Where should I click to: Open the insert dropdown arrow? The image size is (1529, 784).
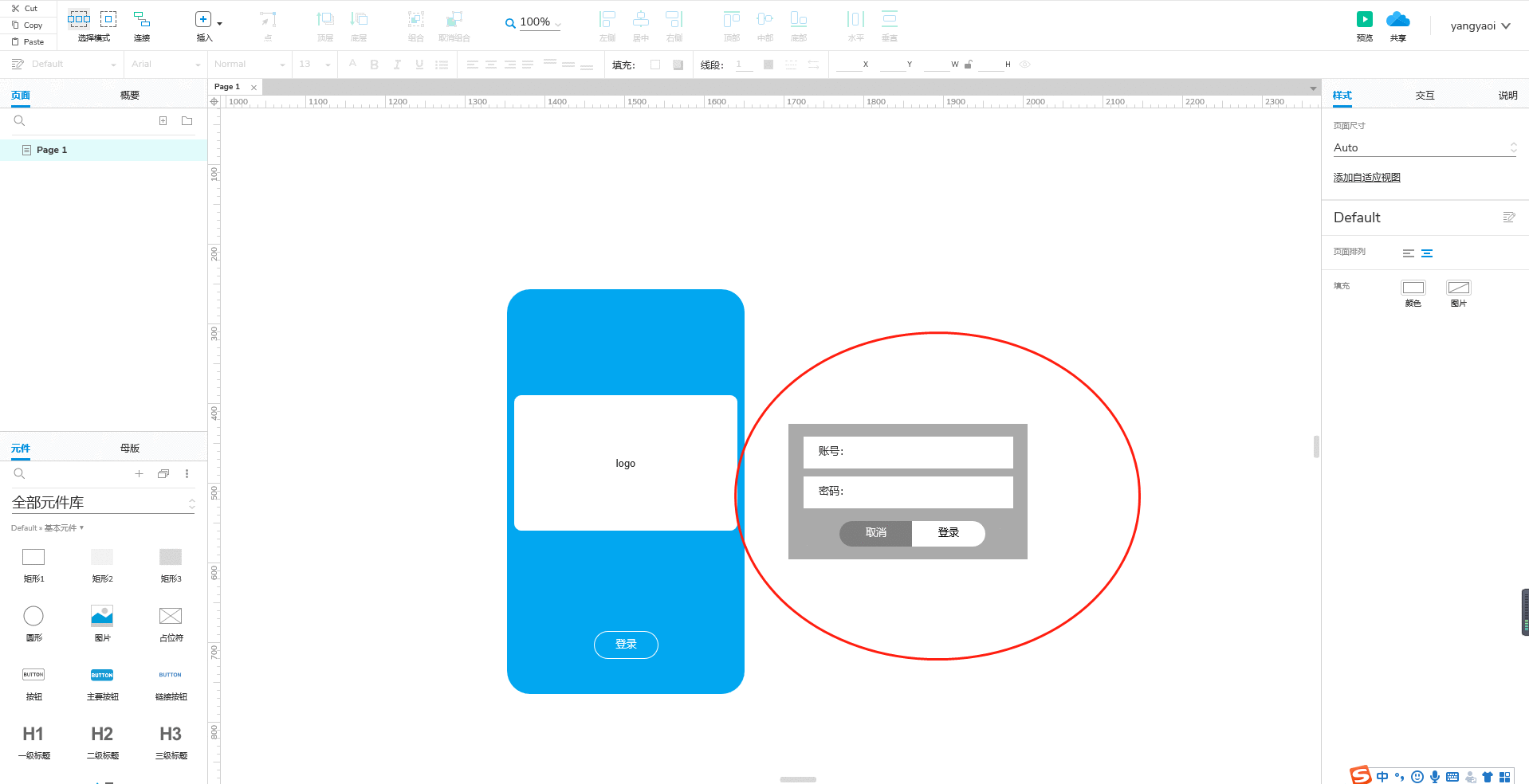point(220,23)
